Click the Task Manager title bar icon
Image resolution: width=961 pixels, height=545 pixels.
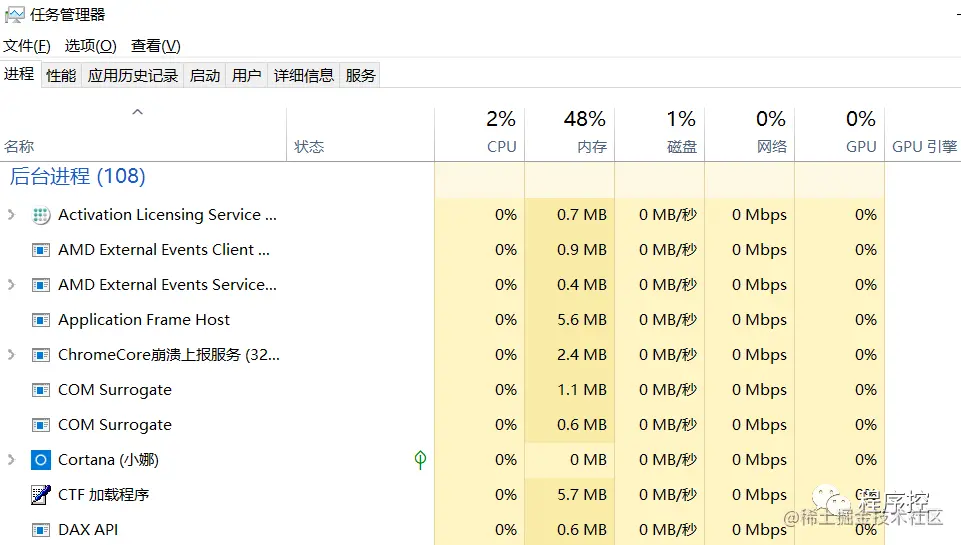[14, 14]
